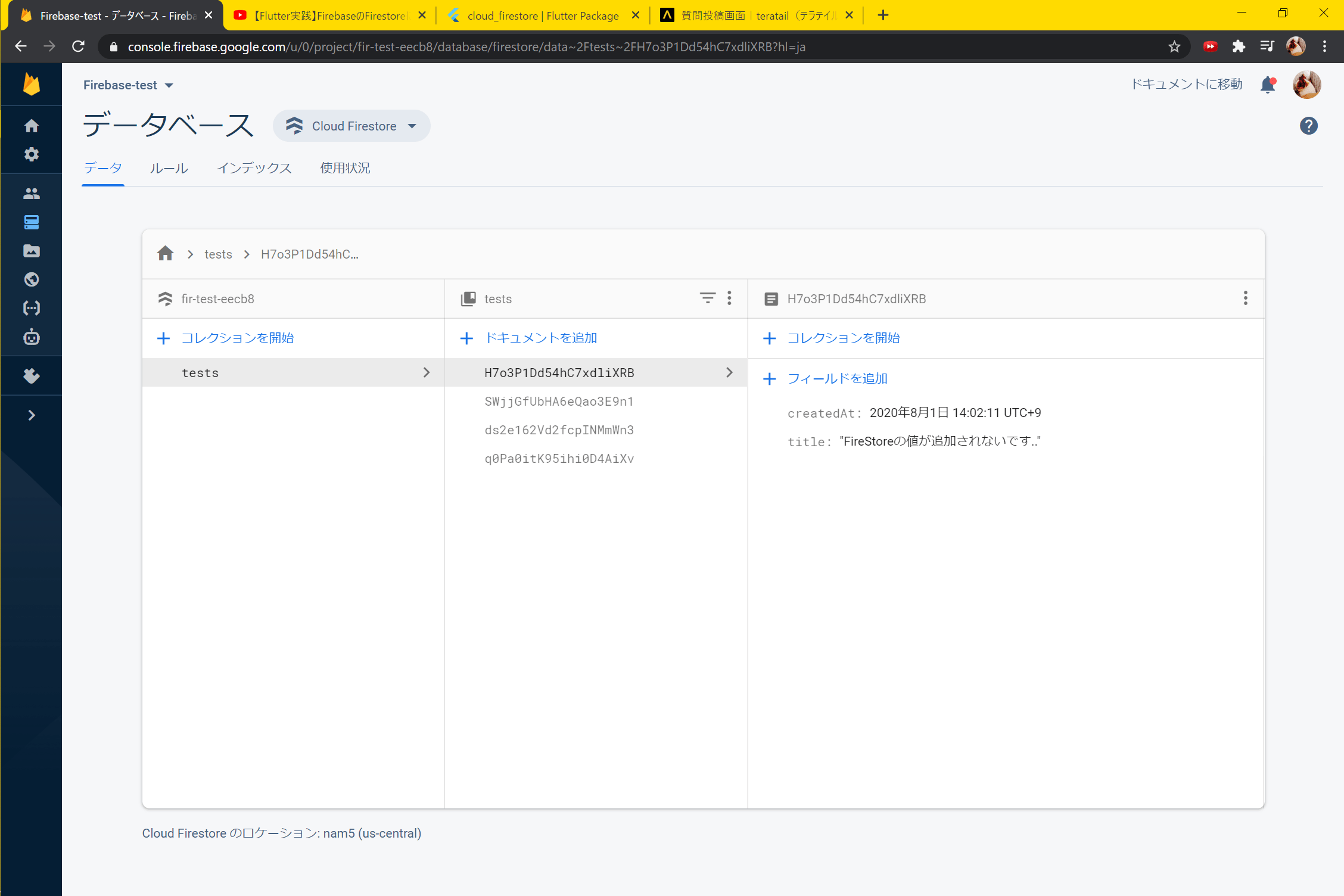Open Project Overview home icon in sidebar
The height and width of the screenshot is (896, 1344).
point(32,126)
